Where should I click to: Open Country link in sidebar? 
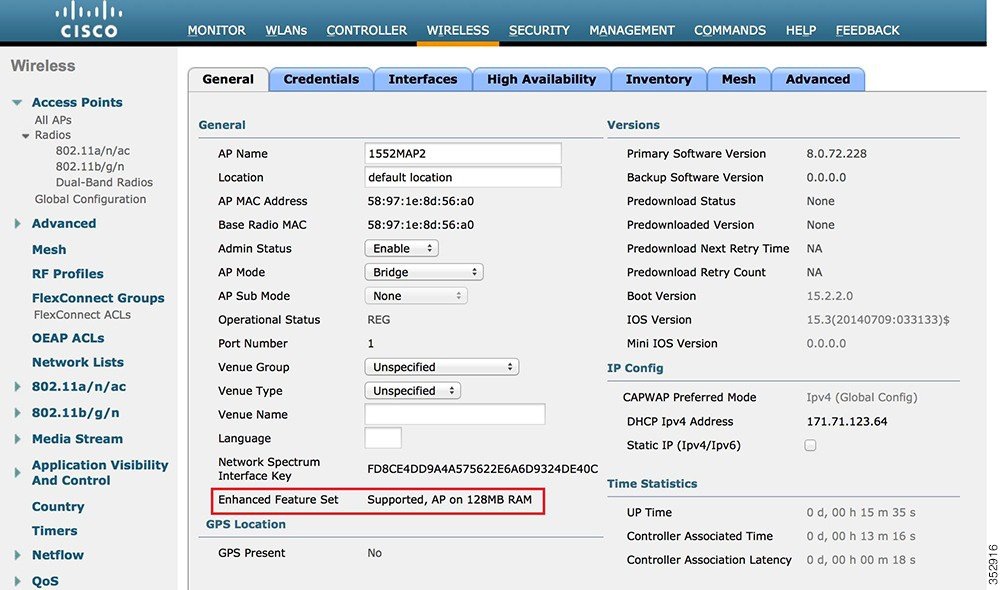(58, 506)
